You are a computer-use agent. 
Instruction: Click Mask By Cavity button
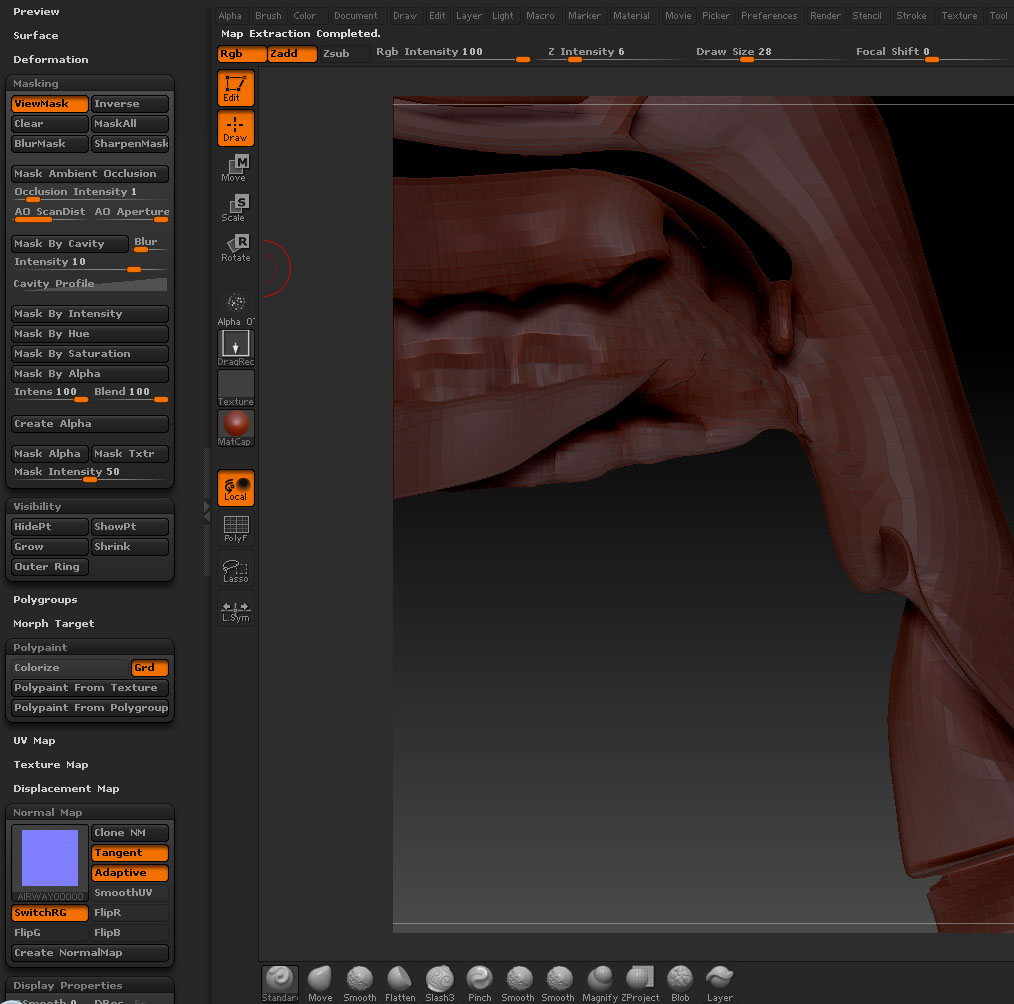click(x=69, y=244)
